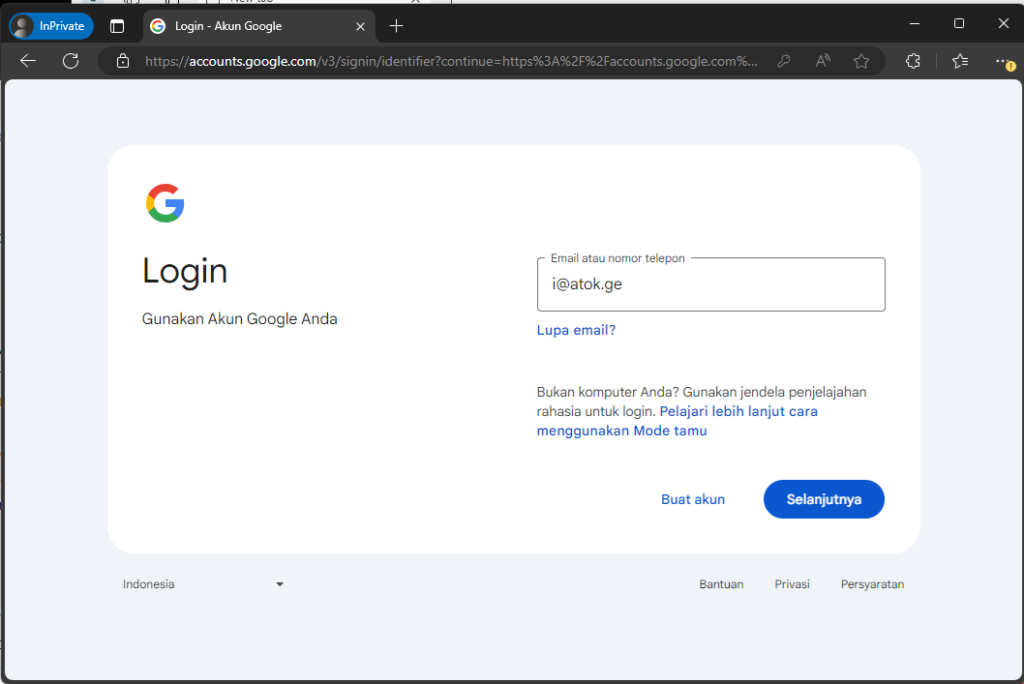
Task: Close the Login - Akun Google tab
Action: pyautogui.click(x=361, y=26)
